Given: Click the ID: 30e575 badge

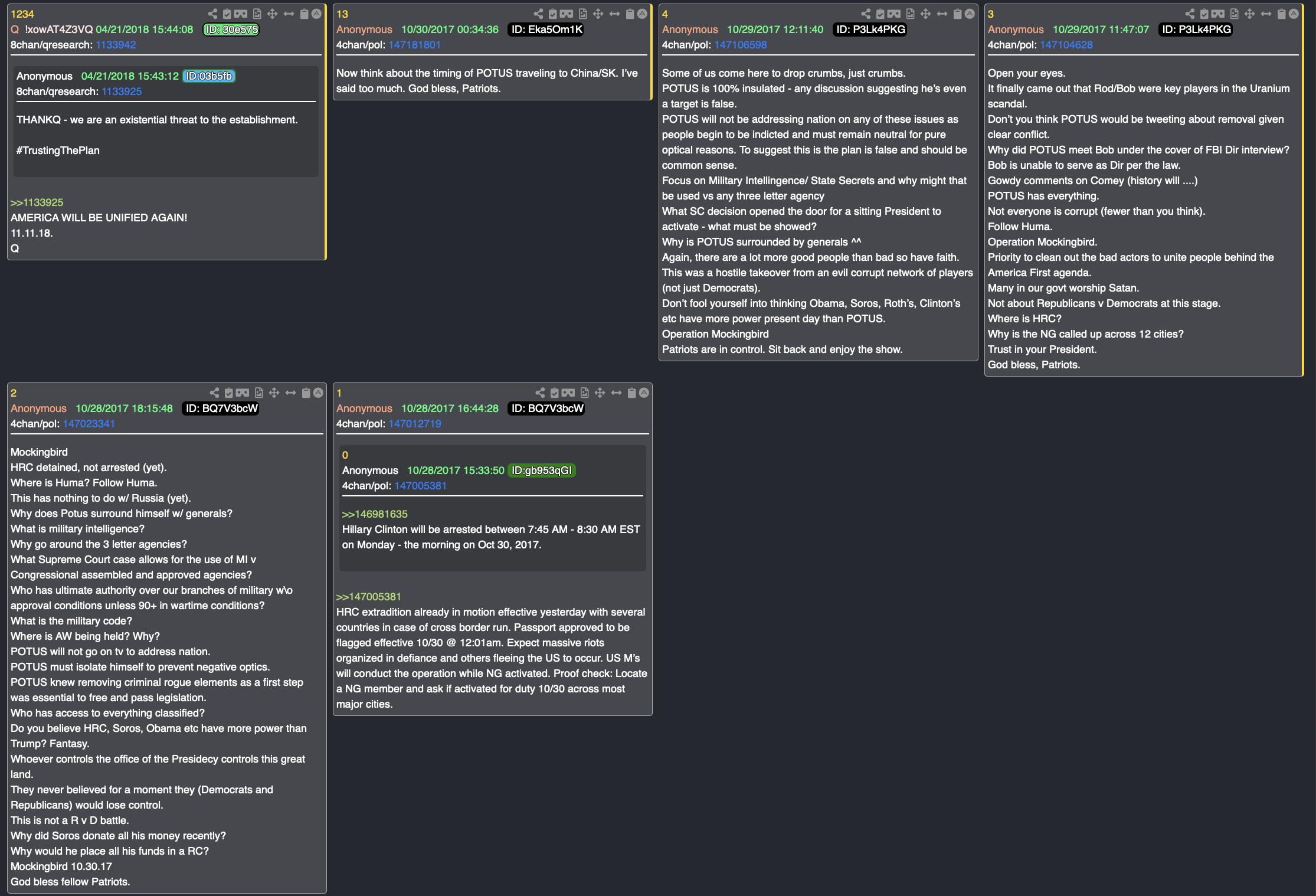Looking at the screenshot, I should pos(231,30).
